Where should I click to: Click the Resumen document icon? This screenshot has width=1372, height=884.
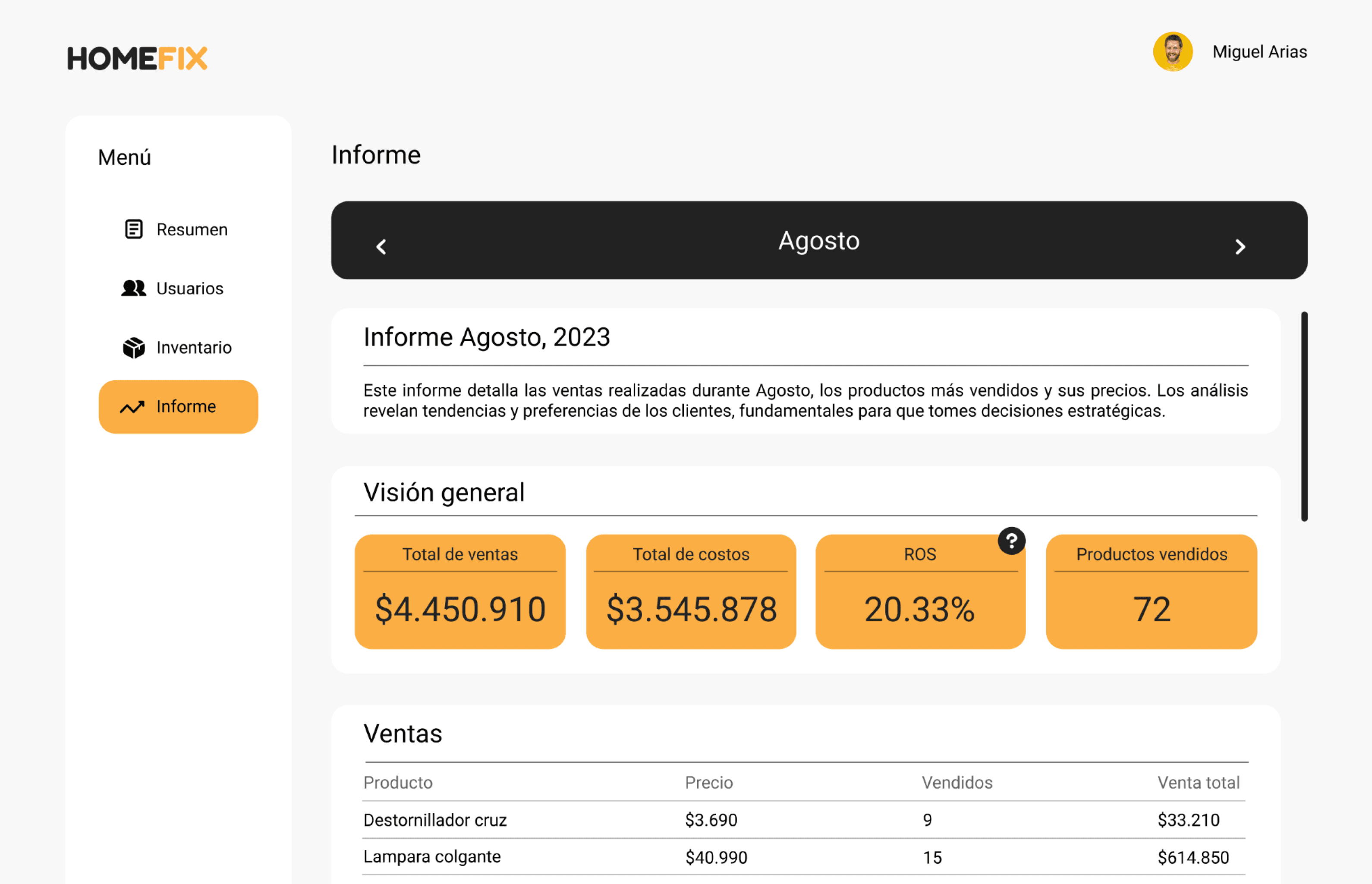tap(134, 229)
